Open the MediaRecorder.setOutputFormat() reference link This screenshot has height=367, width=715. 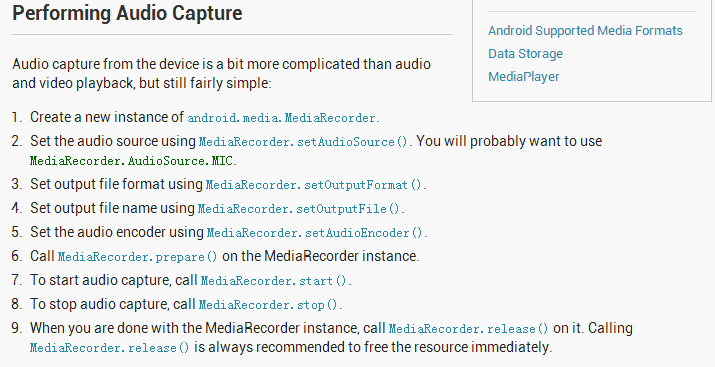(315, 185)
